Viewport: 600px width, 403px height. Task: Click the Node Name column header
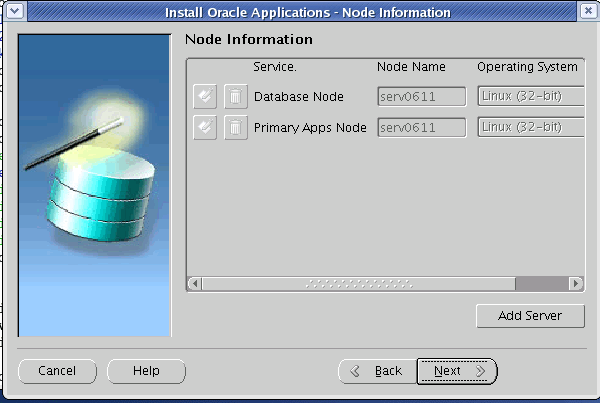(411, 67)
